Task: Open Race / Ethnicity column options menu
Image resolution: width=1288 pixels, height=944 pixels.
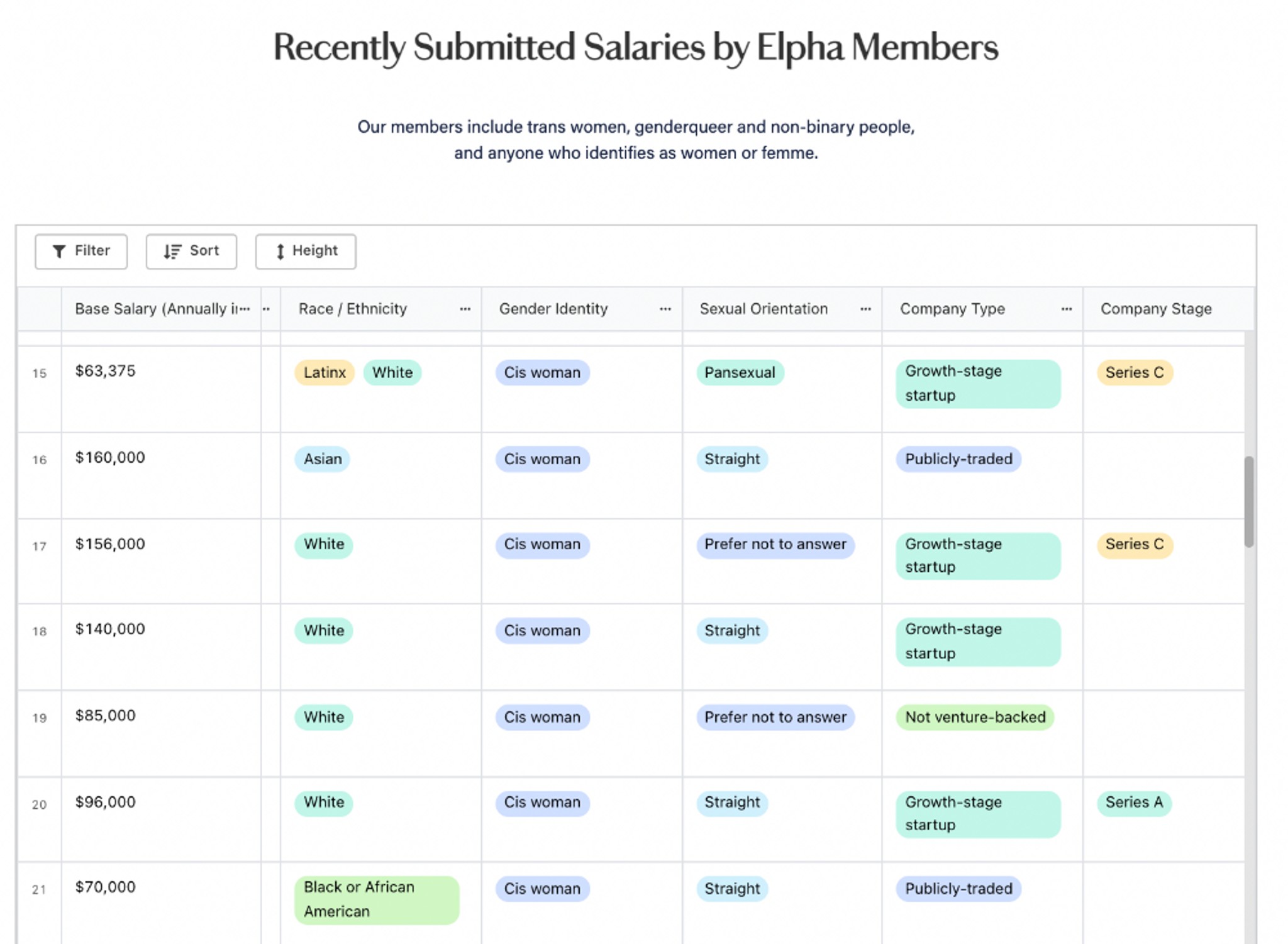Action: point(465,309)
